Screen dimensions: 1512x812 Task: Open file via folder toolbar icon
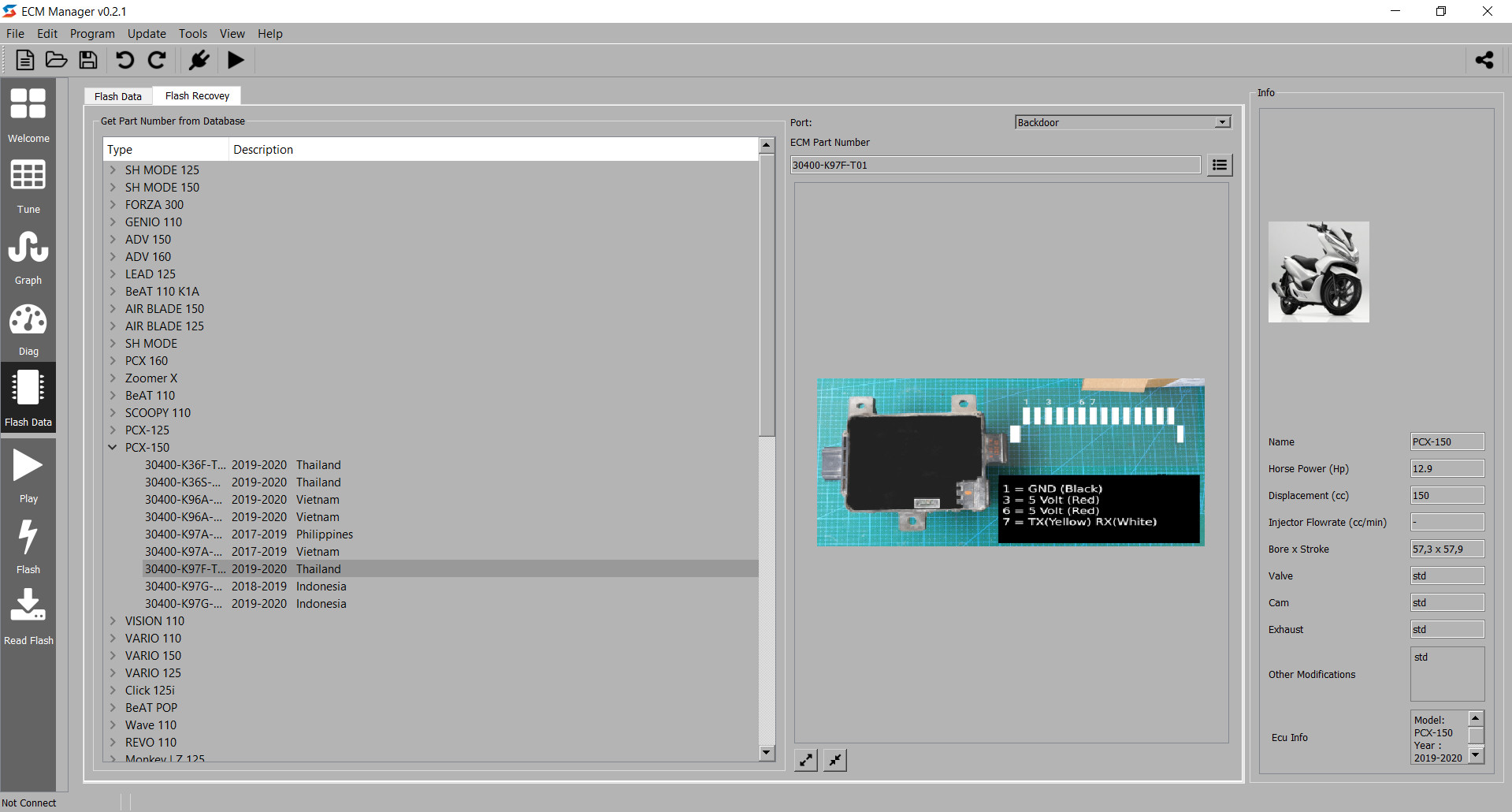pos(57,60)
